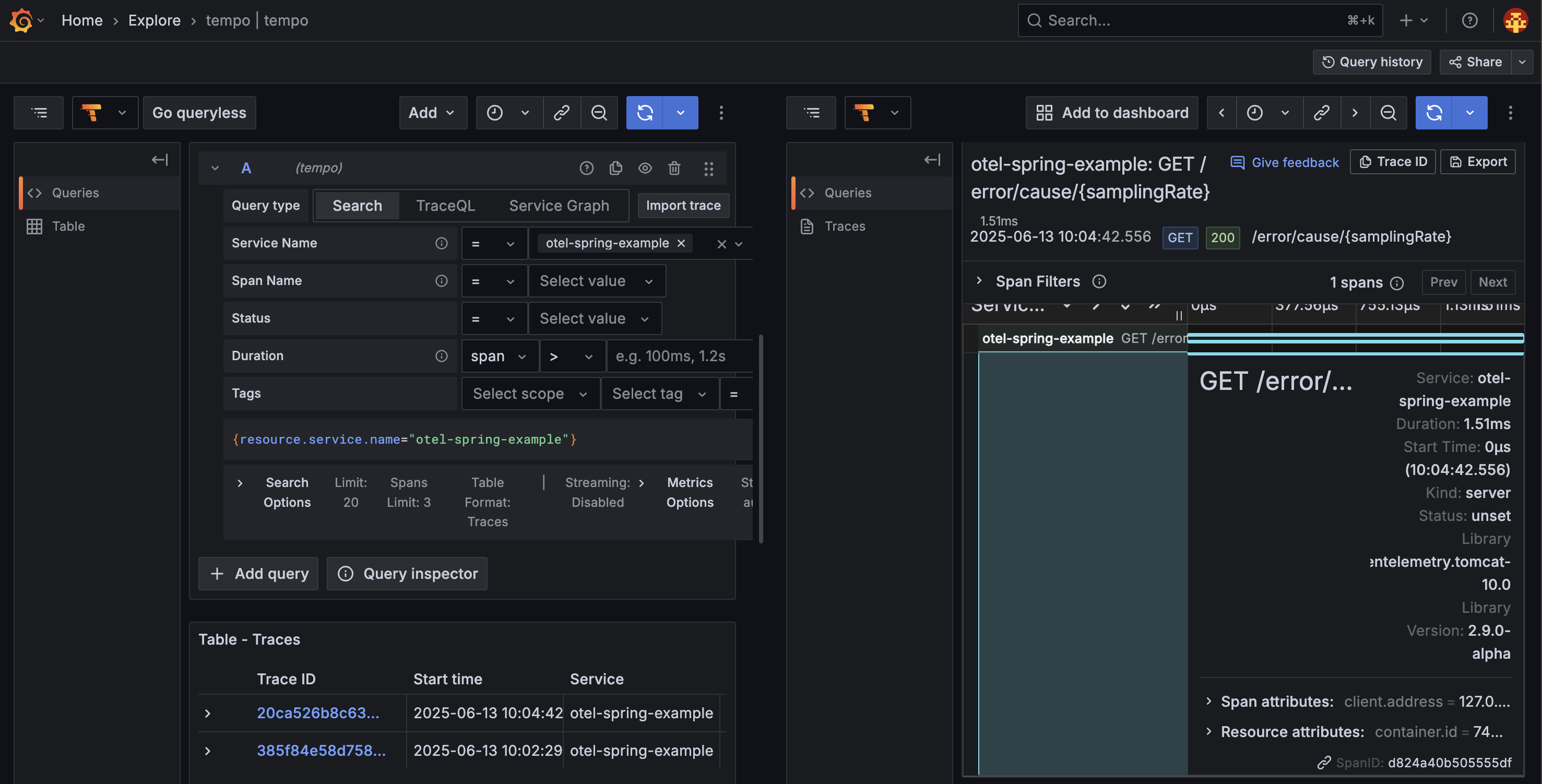
Task: Expand Search Options section
Action: click(x=240, y=483)
